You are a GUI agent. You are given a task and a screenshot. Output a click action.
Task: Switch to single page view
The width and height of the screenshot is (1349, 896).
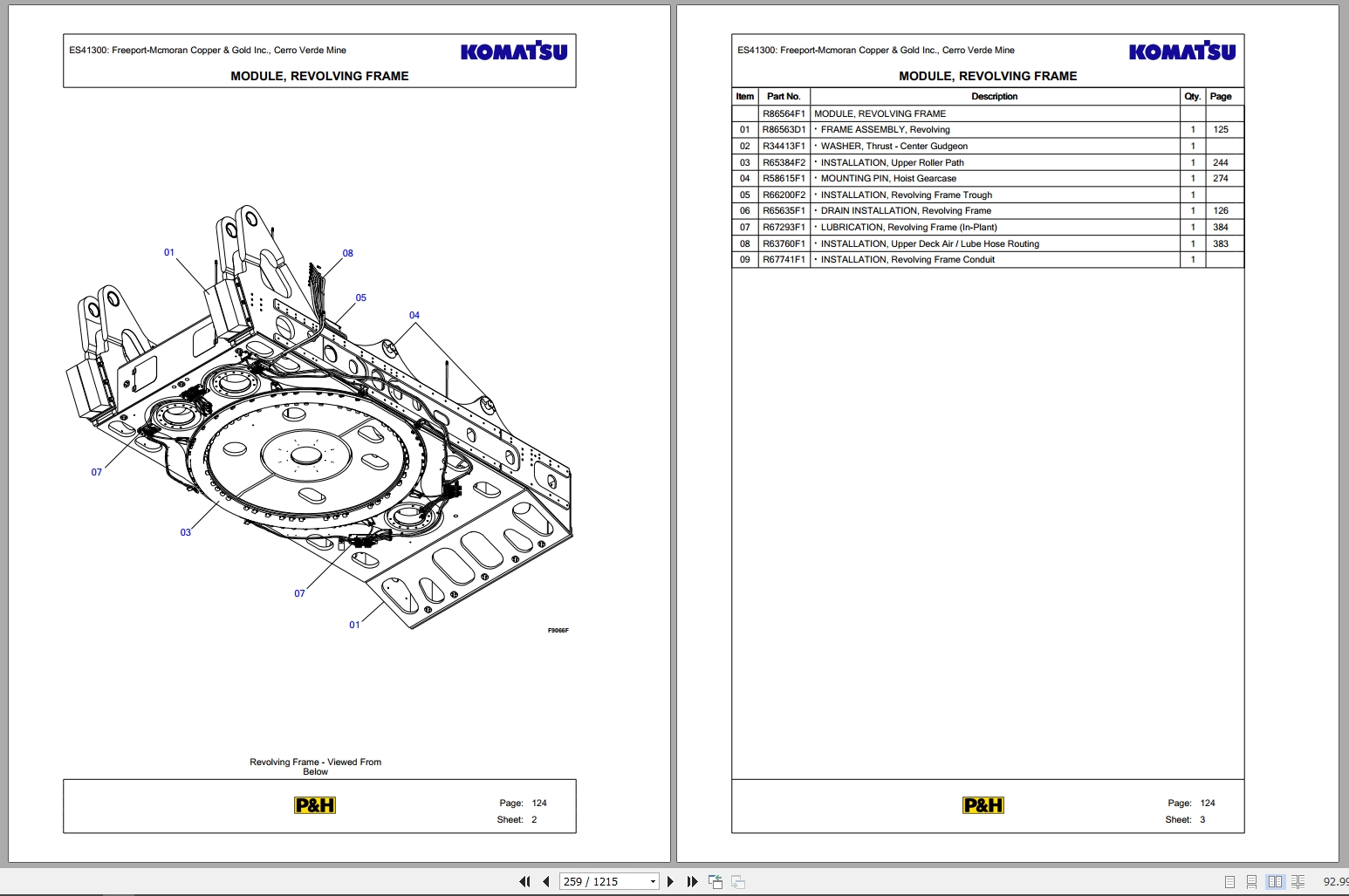pos(1229,882)
